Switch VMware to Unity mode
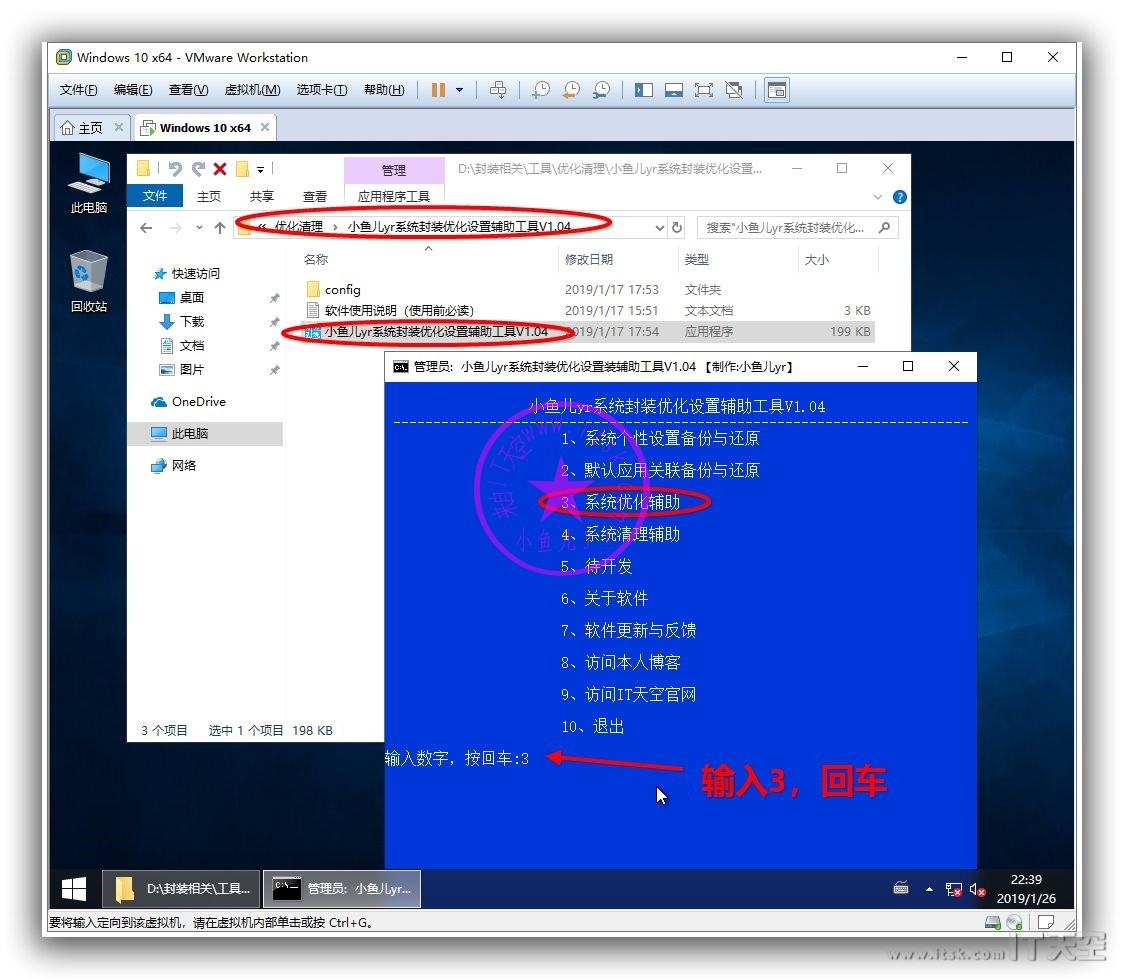The image size is (1124, 979). tap(734, 90)
